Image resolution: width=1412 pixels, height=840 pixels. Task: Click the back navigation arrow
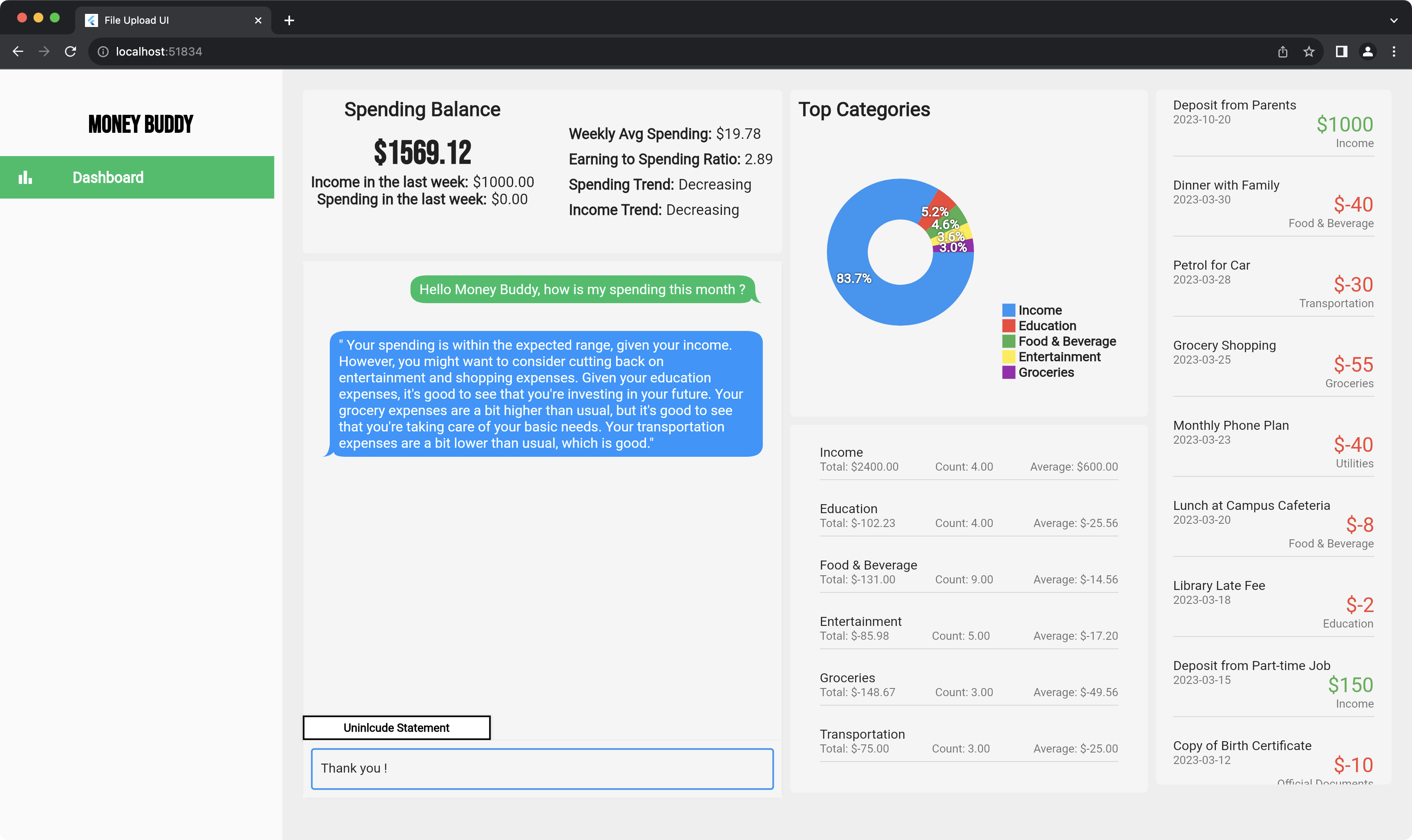click(19, 51)
